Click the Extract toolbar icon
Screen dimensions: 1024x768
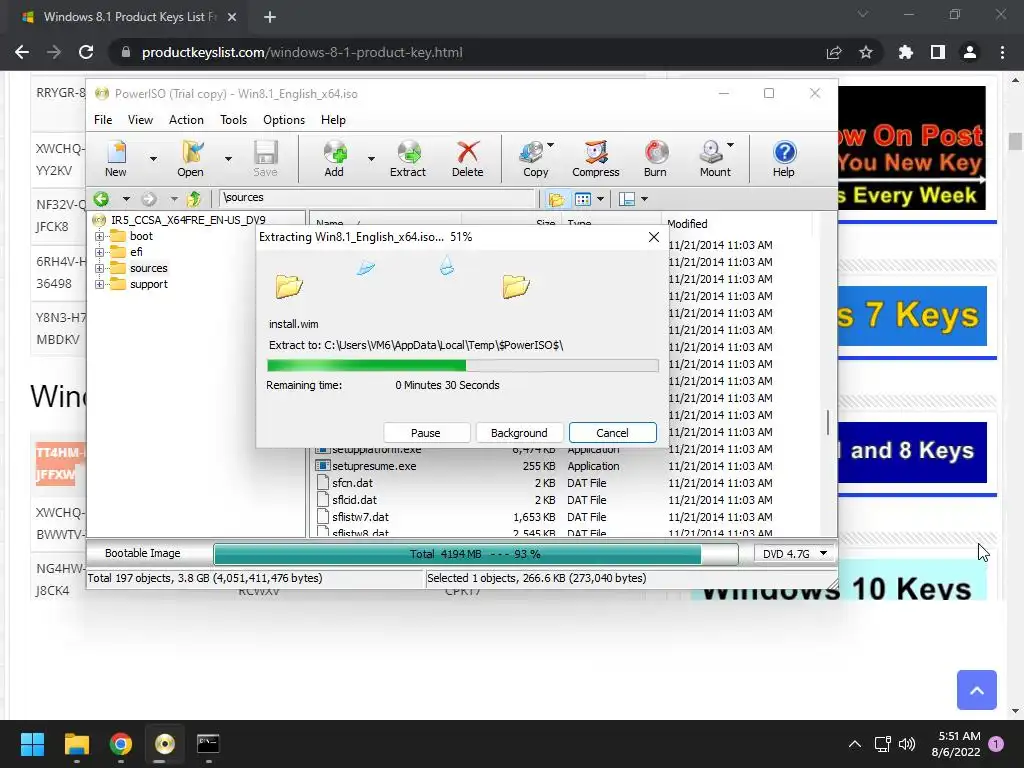[x=408, y=158]
